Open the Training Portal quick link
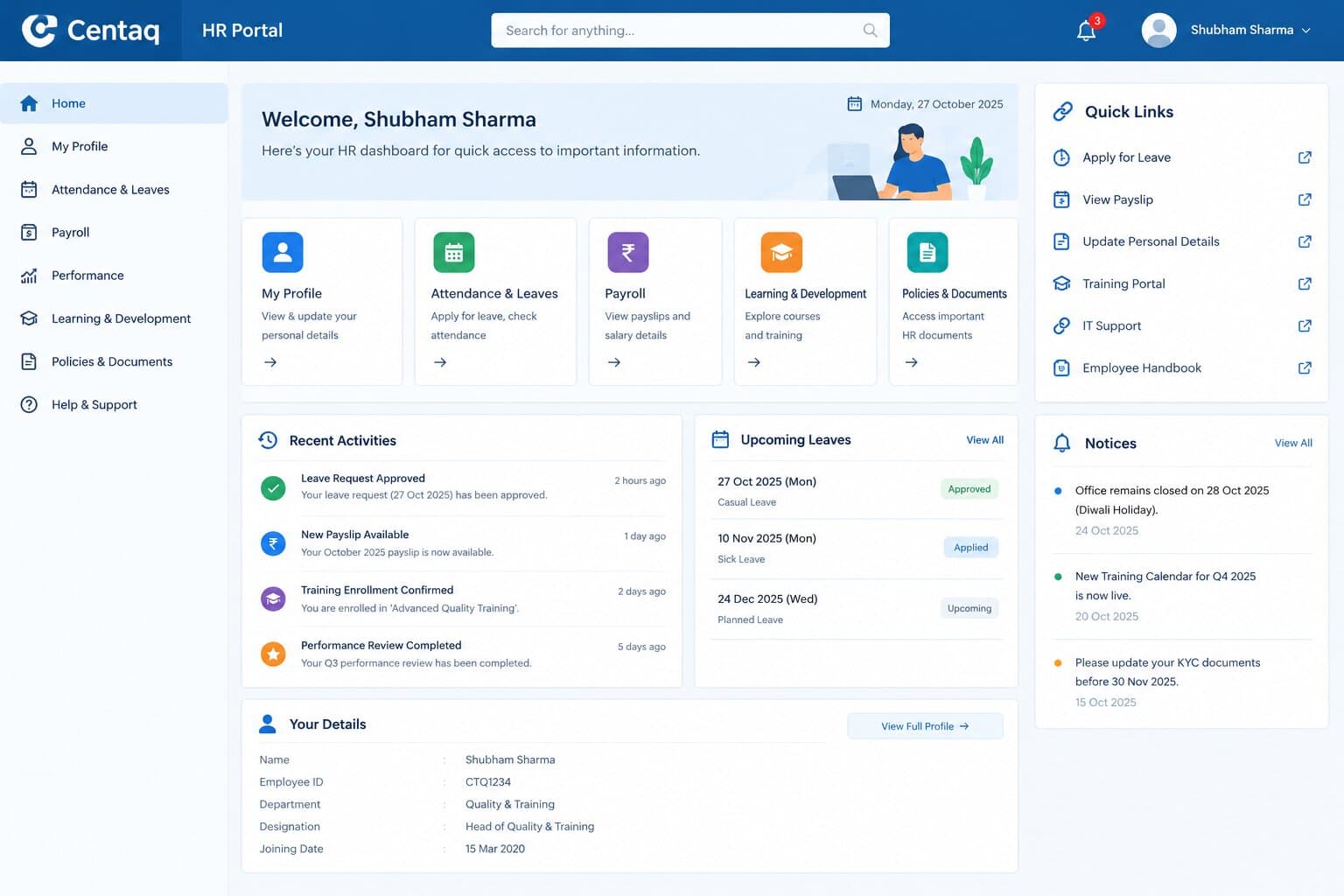Screen dimensions: 1344x896 point(1181,283)
